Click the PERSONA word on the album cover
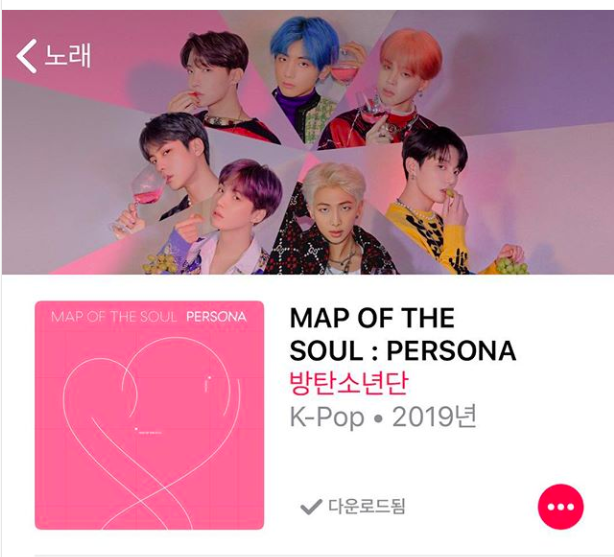The height and width of the screenshot is (557, 614). [x=216, y=316]
